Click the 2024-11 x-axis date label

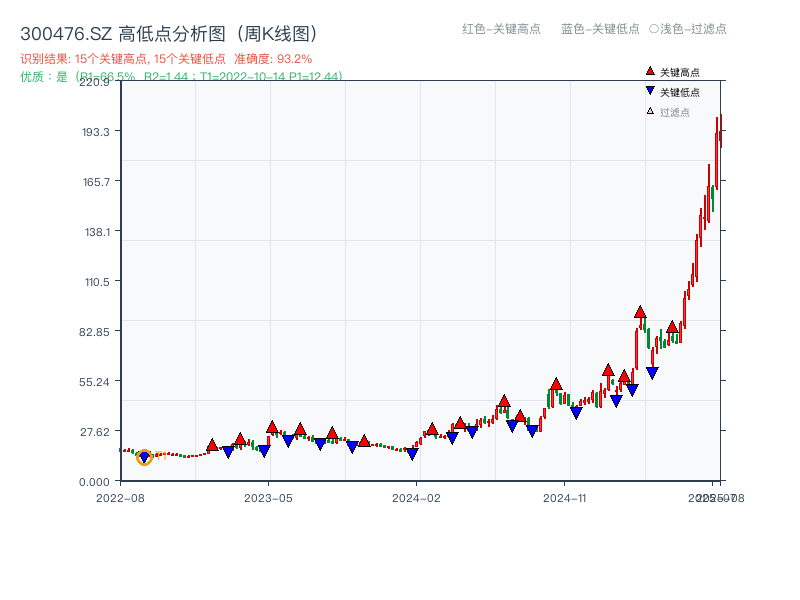pos(564,498)
